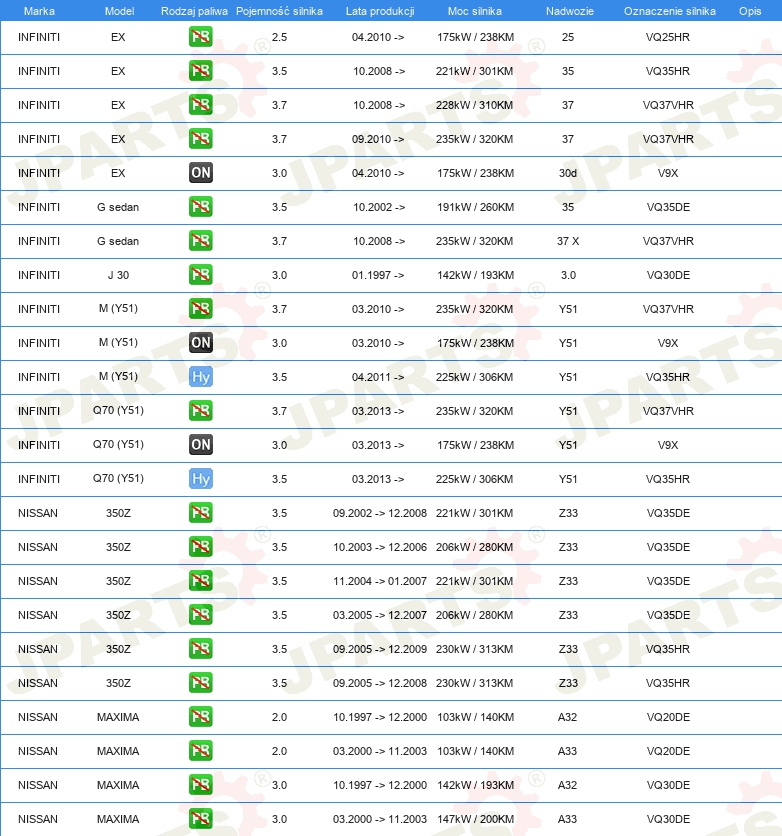Image resolution: width=782 pixels, height=836 pixels.
Task: Select G sedan model in 3.5 row
Action: [118, 207]
